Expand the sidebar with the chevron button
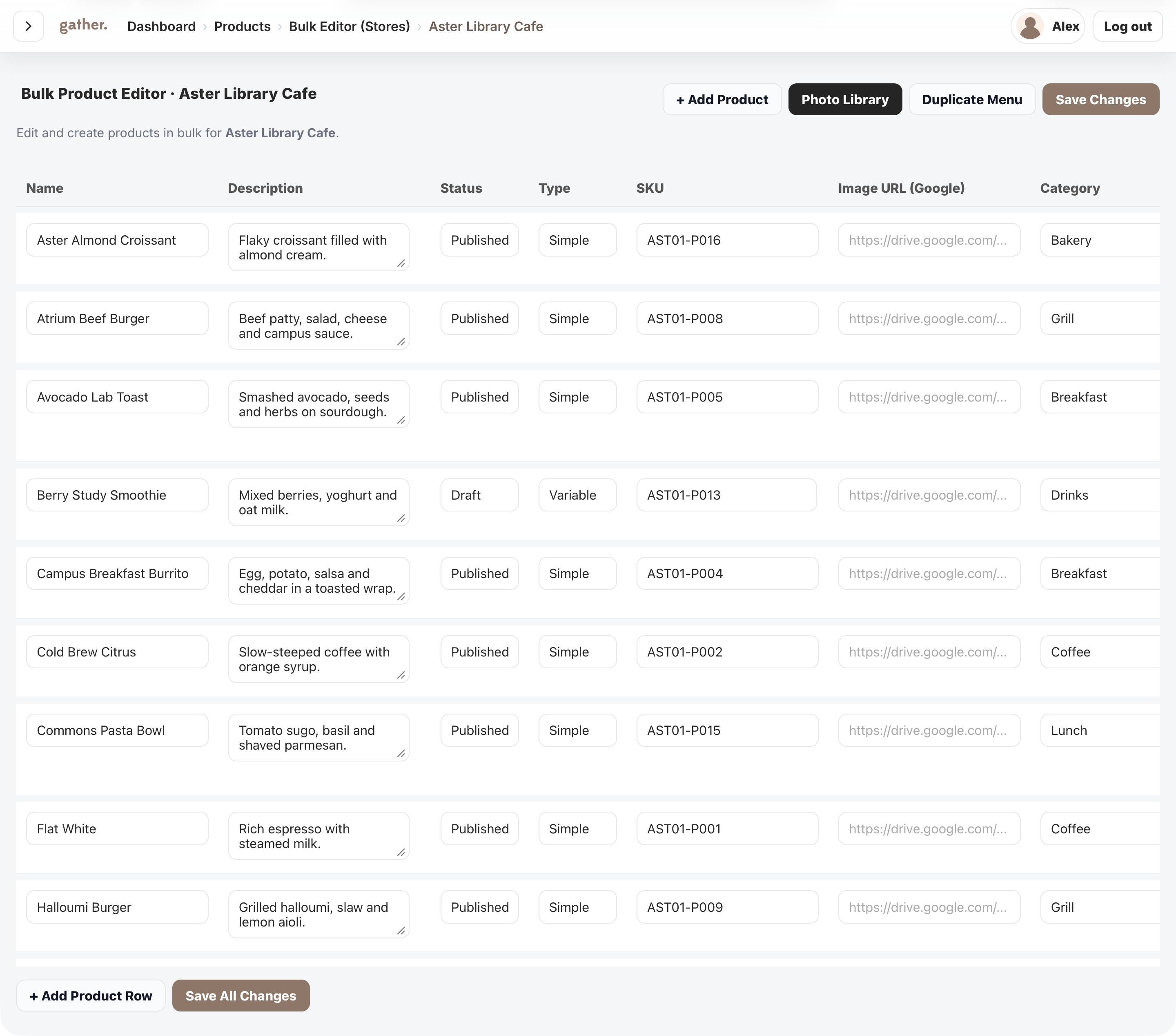The height and width of the screenshot is (1036, 1176). [28, 26]
